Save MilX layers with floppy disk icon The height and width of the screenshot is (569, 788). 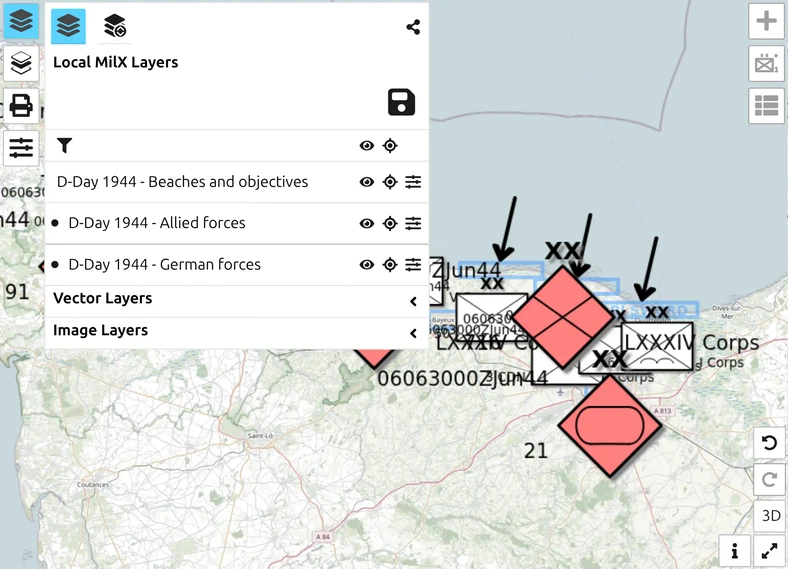tap(402, 103)
